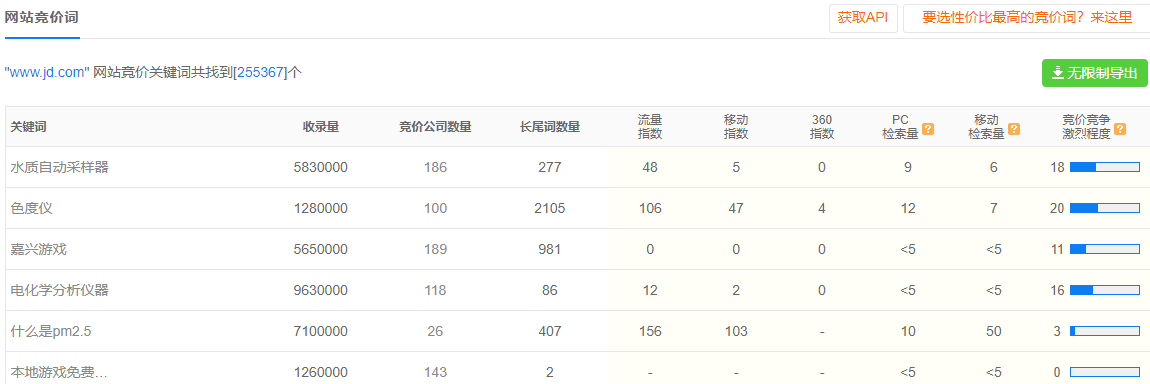Click 竞价公司数量 value 189
This screenshot has height=384, width=1150.
[x=435, y=249]
